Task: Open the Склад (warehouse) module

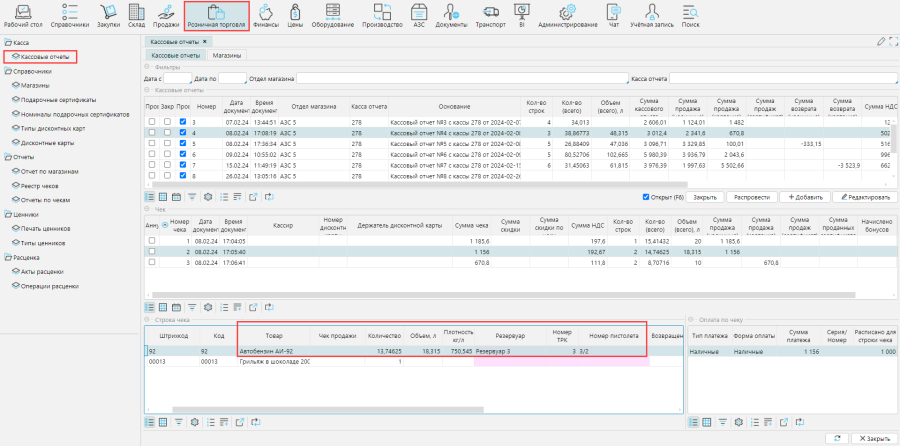Action: [x=136, y=15]
